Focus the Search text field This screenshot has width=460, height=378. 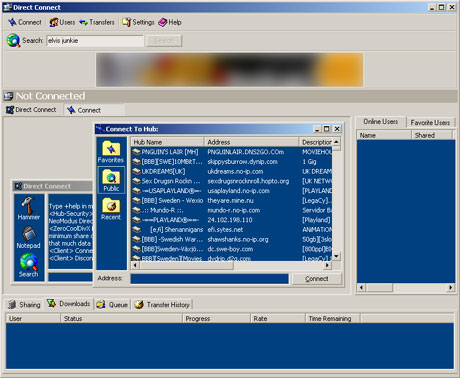point(95,41)
